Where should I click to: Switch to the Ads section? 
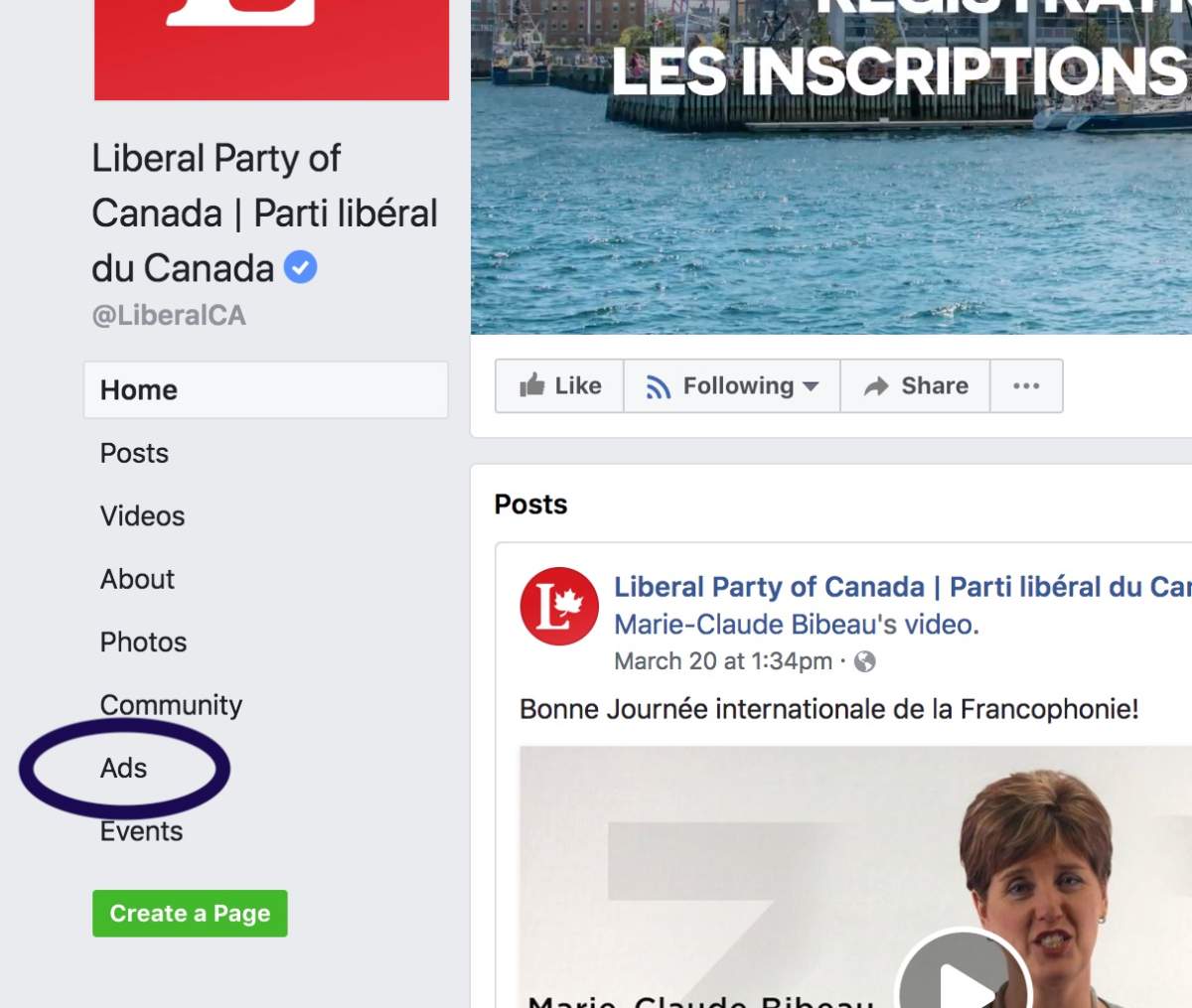[x=123, y=768]
